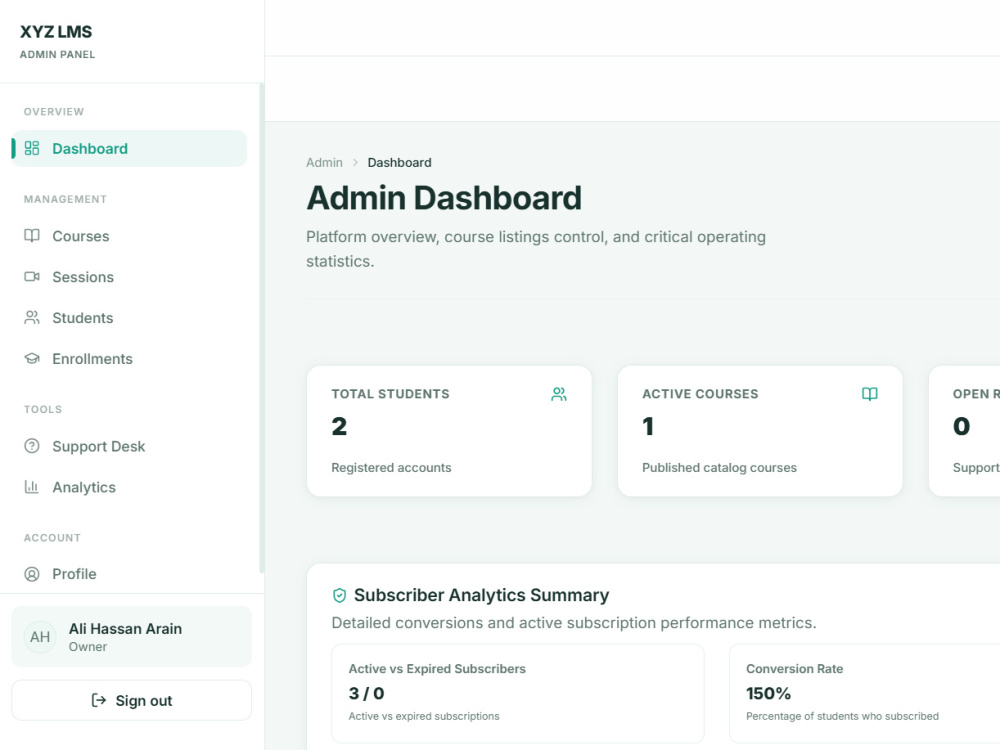Click the Students people icon in sidebar
1000x750 pixels.
click(32, 318)
